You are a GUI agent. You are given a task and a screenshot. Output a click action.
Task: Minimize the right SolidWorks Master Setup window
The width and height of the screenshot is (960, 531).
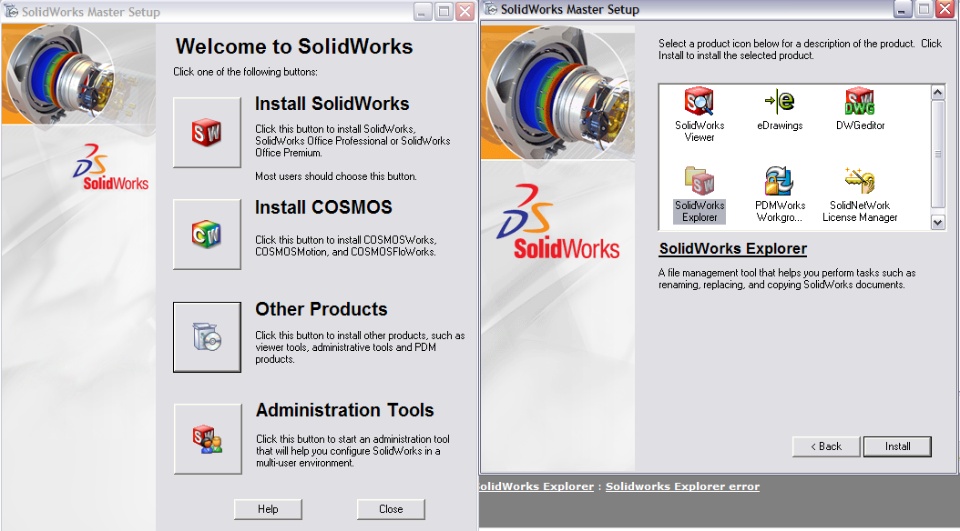(x=902, y=9)
